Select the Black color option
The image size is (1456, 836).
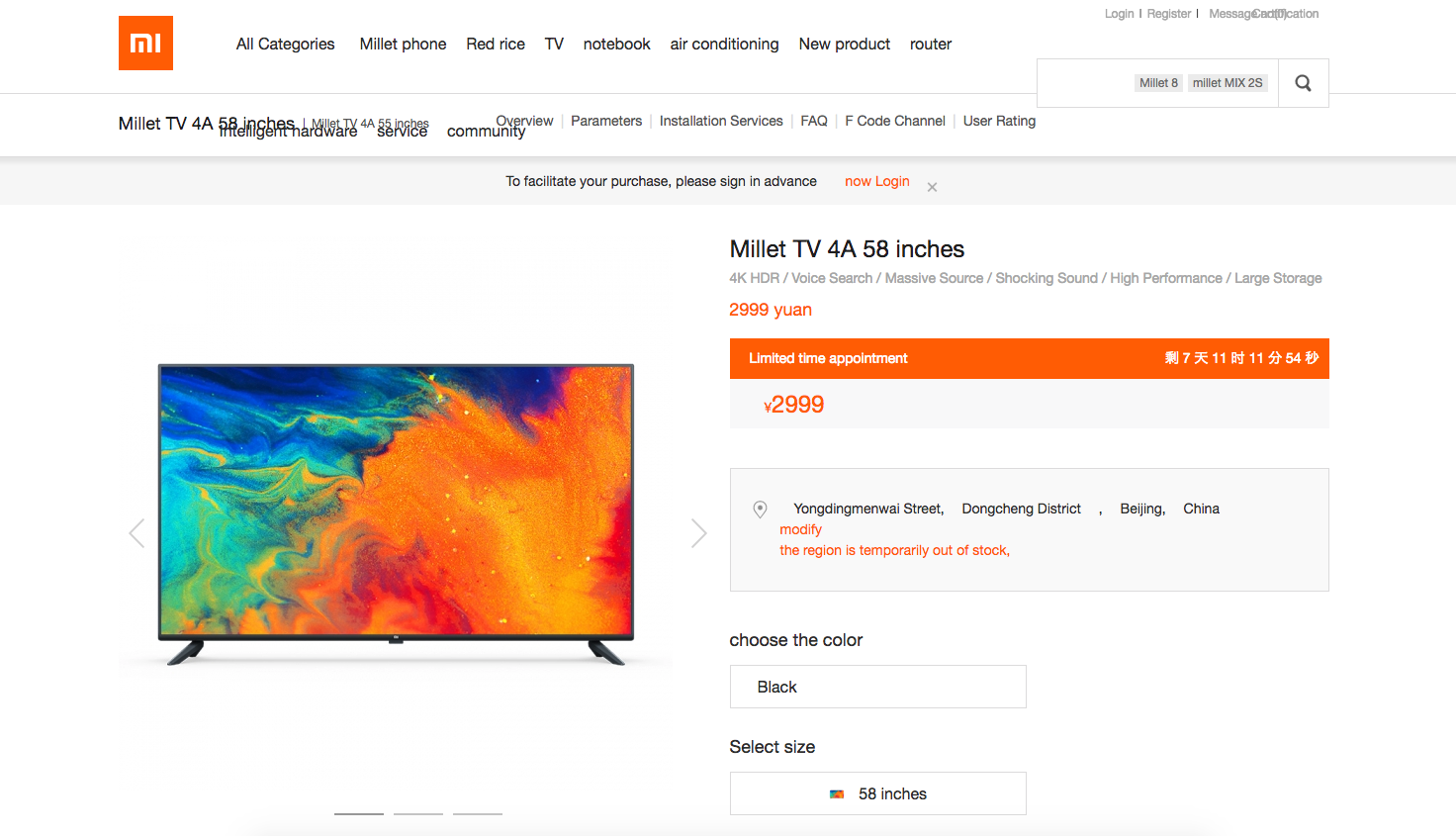tap(877, 687)
